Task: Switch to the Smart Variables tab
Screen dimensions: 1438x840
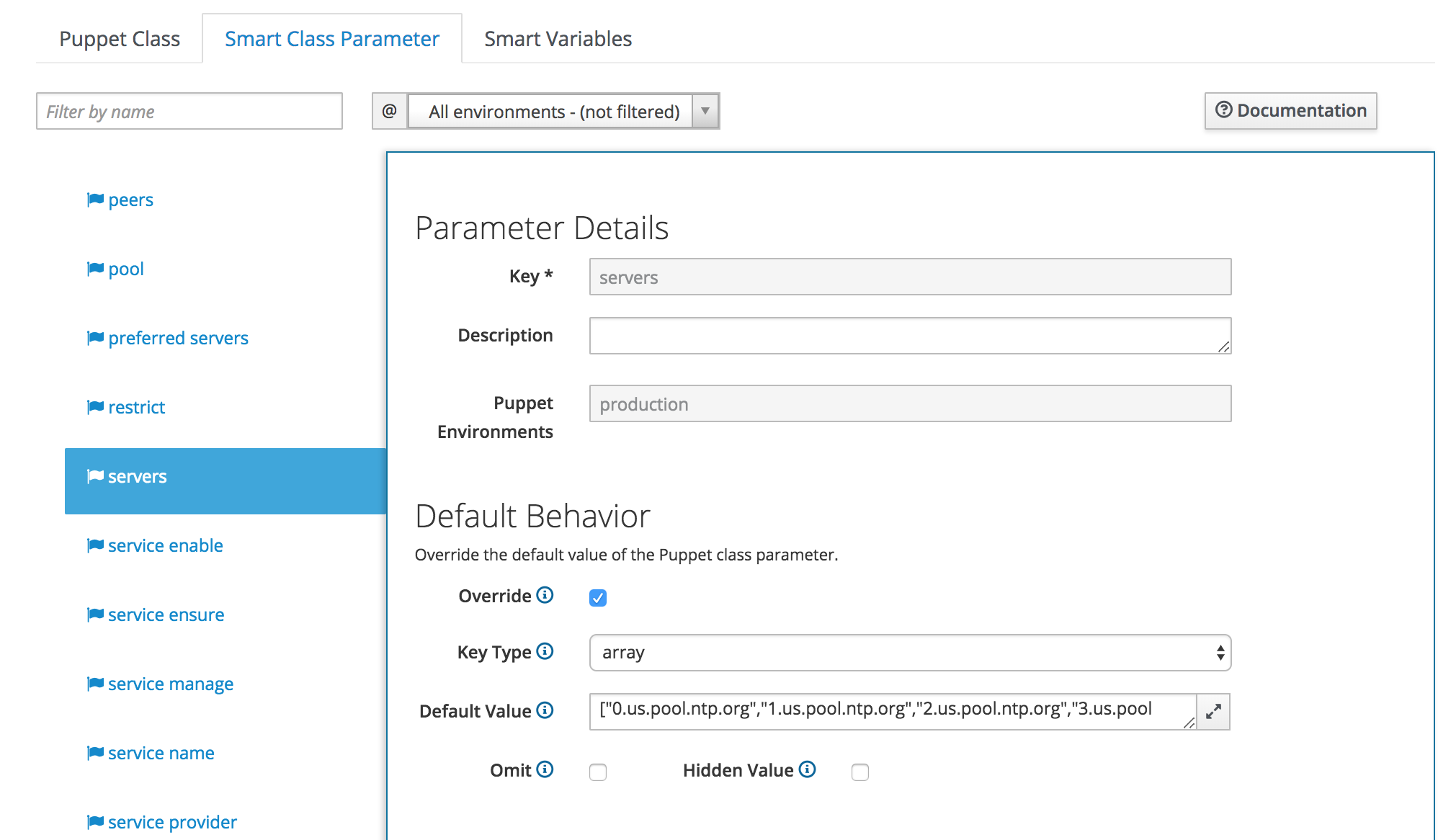Action: (x=558, y=39)
